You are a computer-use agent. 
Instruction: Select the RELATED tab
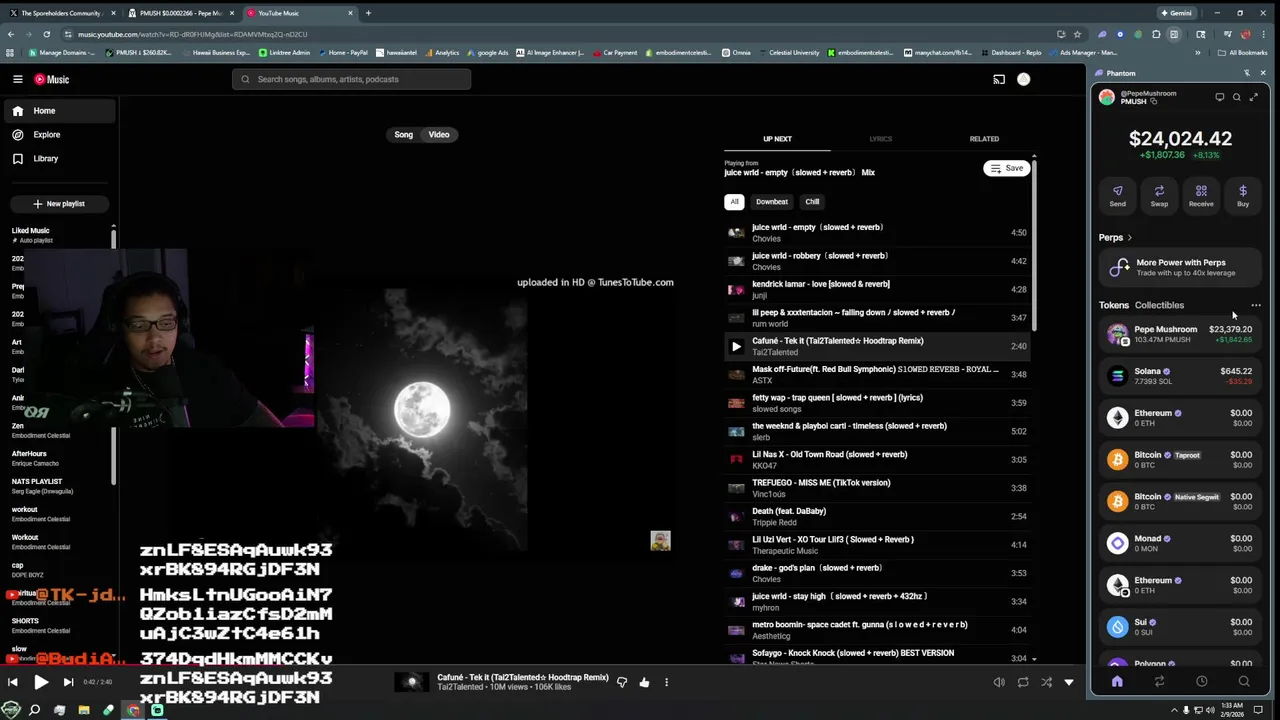click(984, 139)
